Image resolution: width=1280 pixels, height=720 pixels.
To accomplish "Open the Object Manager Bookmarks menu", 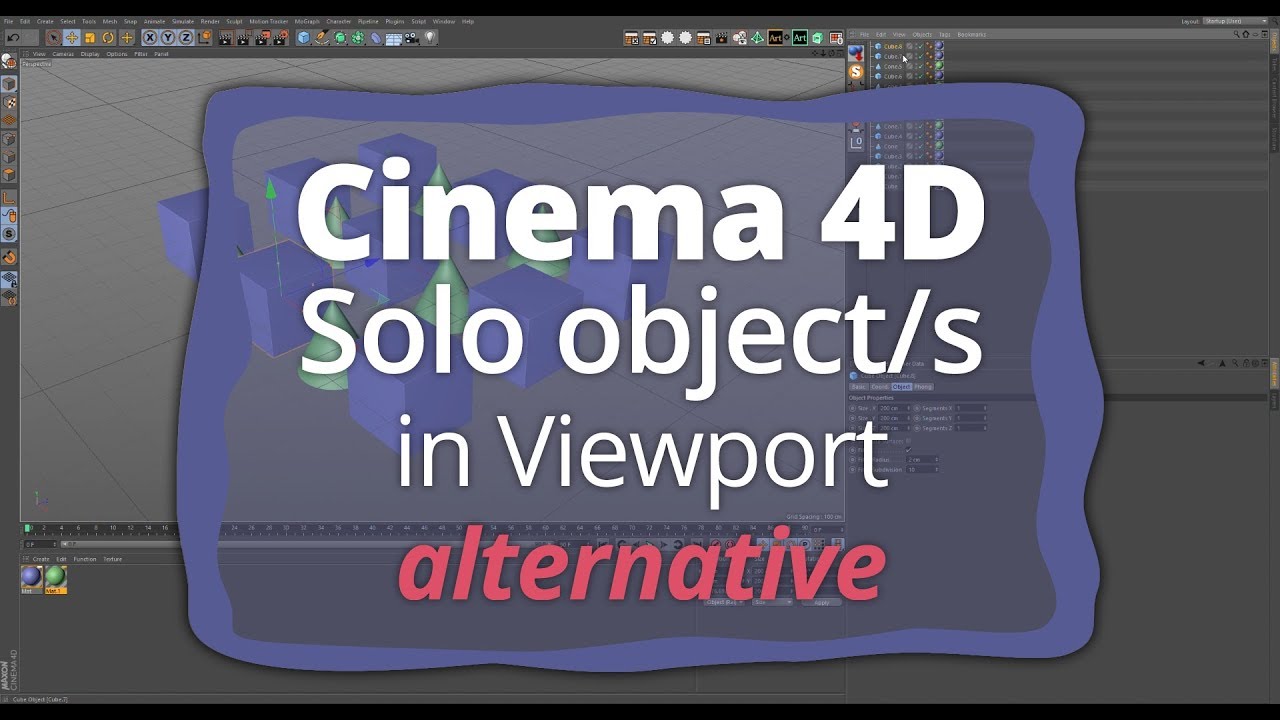I will click(x=971, y=35).
